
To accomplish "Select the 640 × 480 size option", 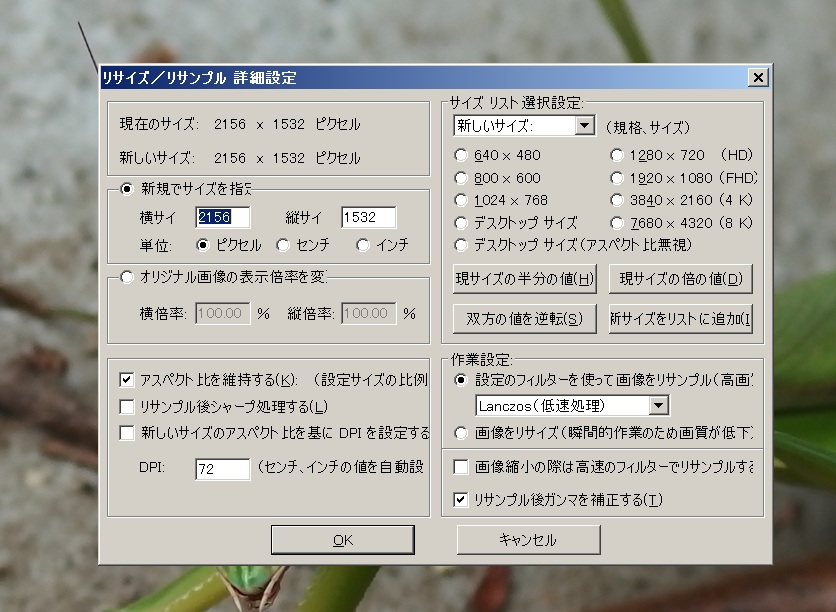I will click(x=461, y=155).
